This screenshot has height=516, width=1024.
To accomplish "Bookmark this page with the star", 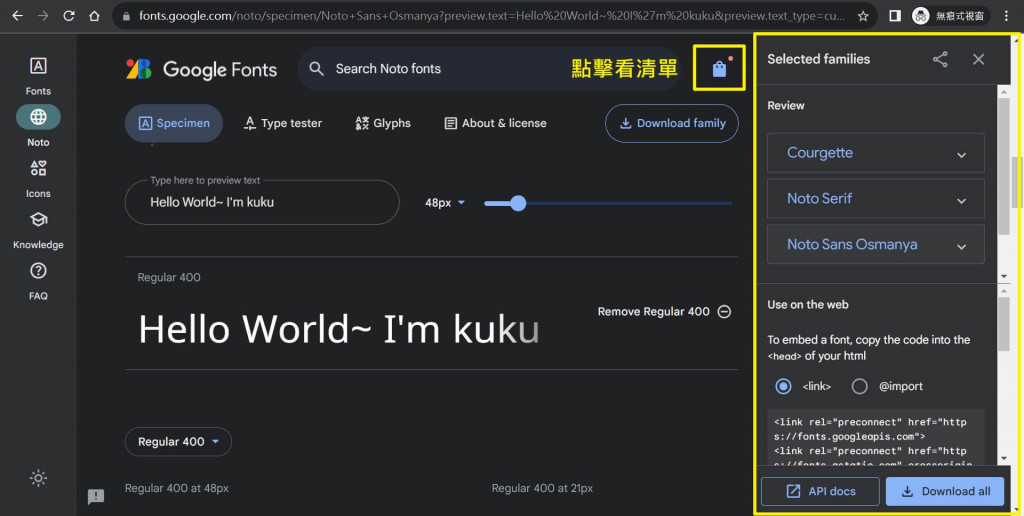I will pos(863,16).
